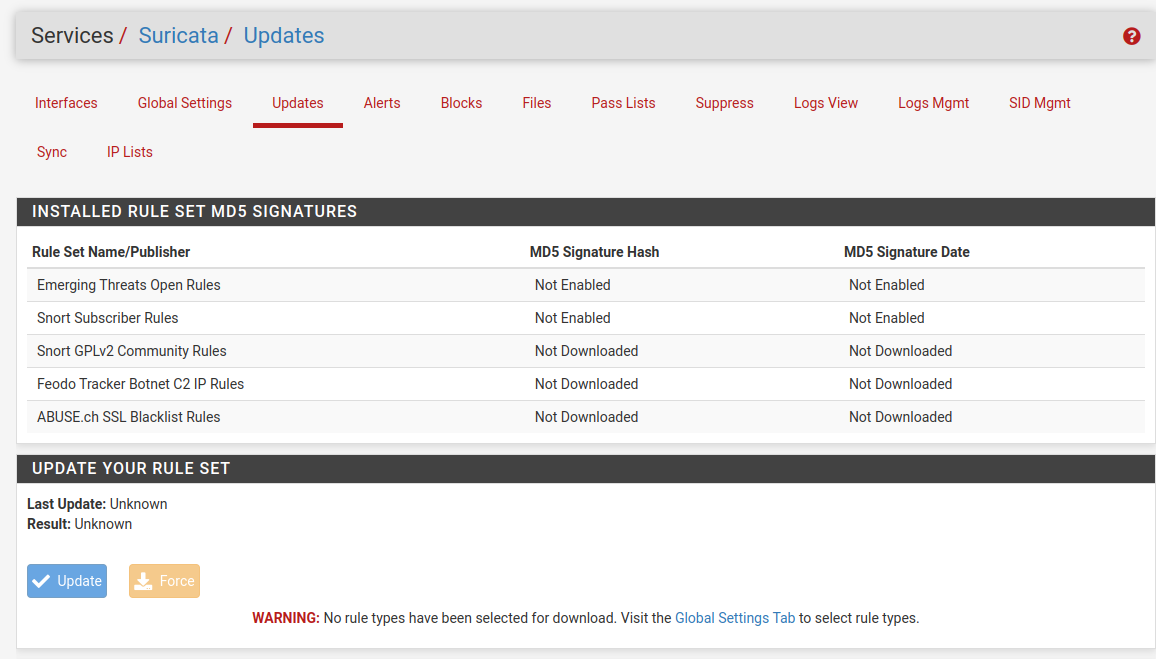1156x659 pixels.
Task: Select the Emerging Threats Open Rules row
Action: pyautogui.click(x=129, y=285)
